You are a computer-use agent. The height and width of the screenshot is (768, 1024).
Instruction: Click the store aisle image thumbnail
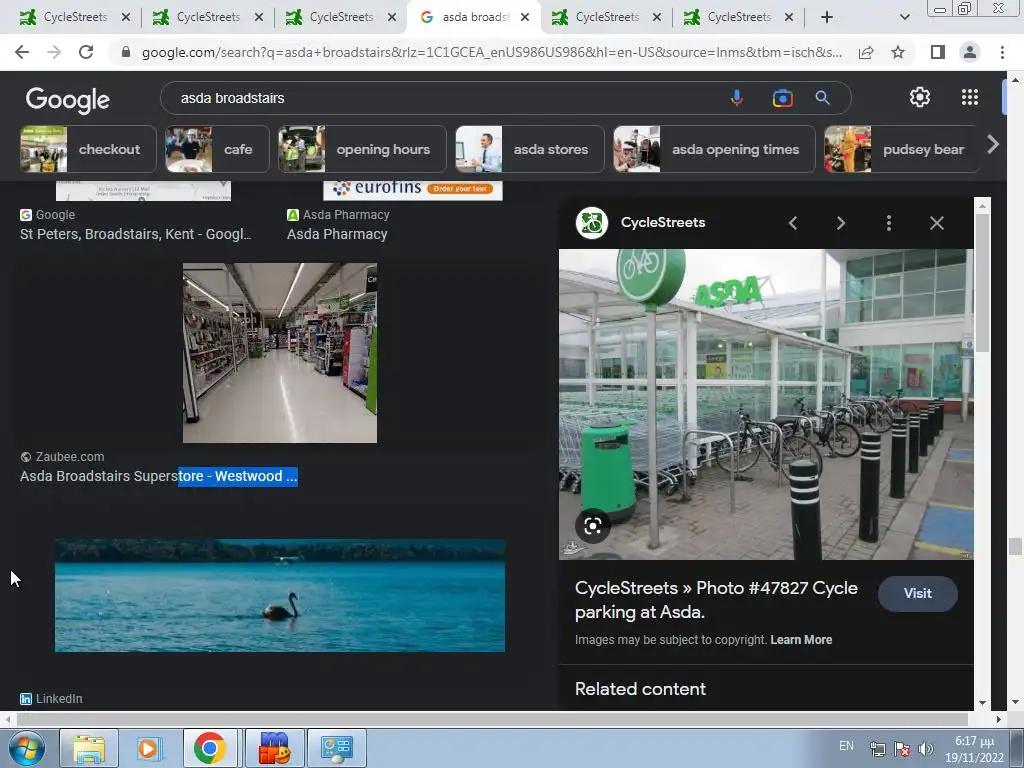point(280,353)
